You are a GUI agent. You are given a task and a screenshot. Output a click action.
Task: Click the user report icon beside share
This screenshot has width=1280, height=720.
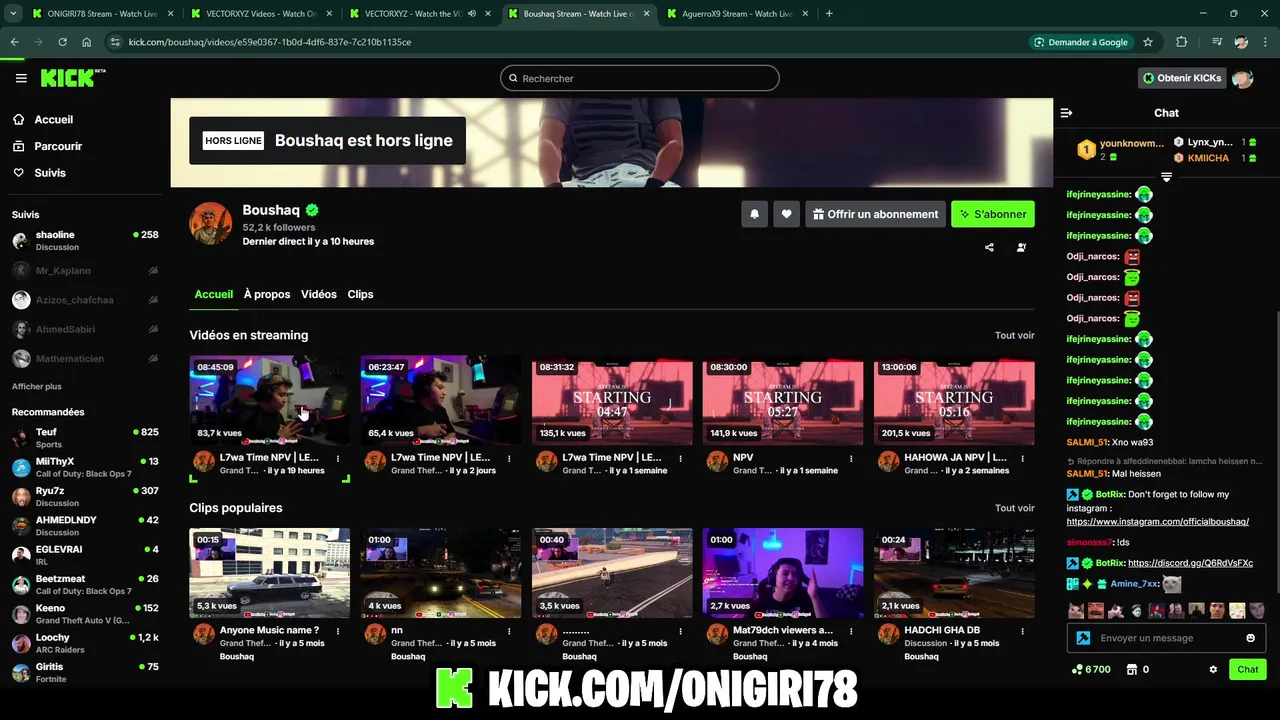pos(1021,247)
